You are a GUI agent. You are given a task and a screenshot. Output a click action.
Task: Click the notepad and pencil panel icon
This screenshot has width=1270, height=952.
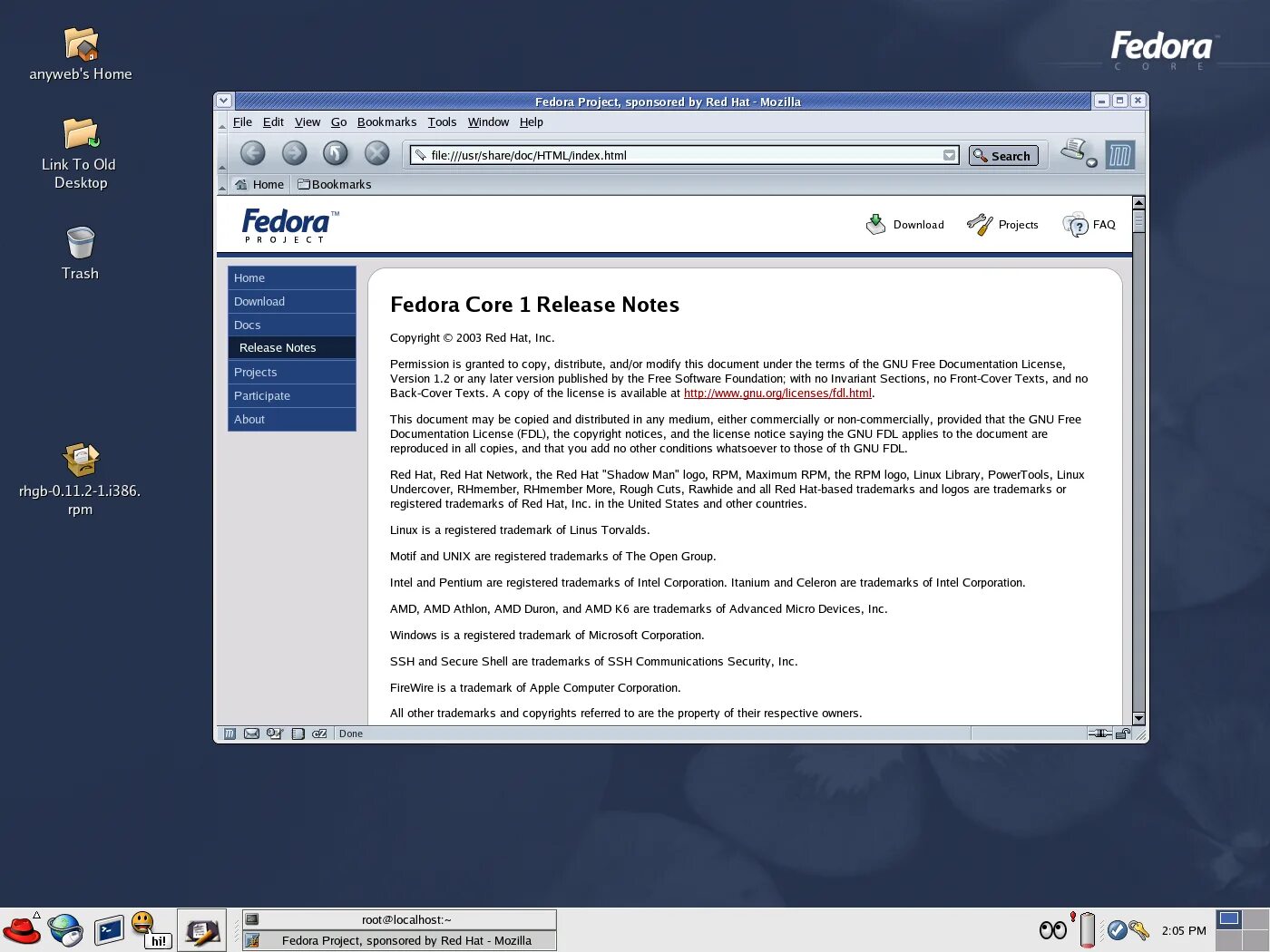tap(201, 930)
